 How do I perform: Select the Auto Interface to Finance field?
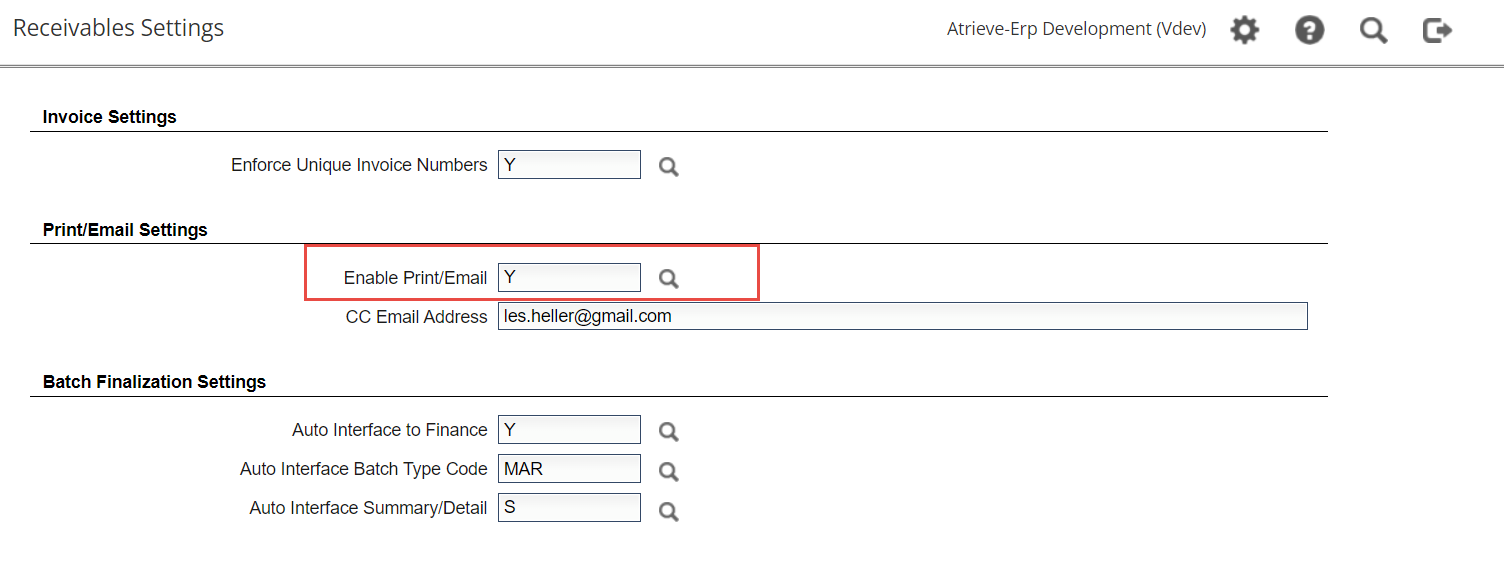569,430
